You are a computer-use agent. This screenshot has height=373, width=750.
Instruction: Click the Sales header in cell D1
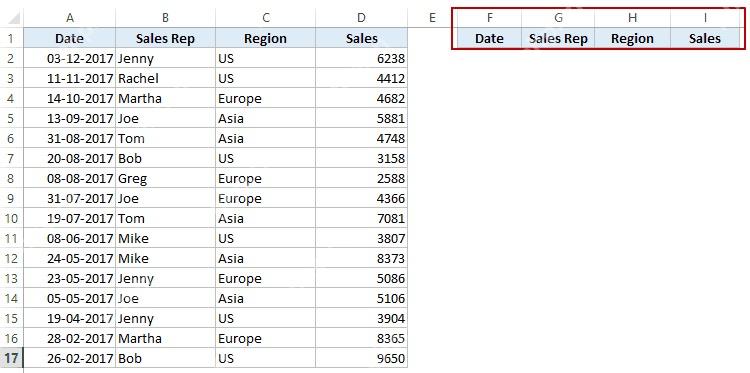tap(362, 38)
